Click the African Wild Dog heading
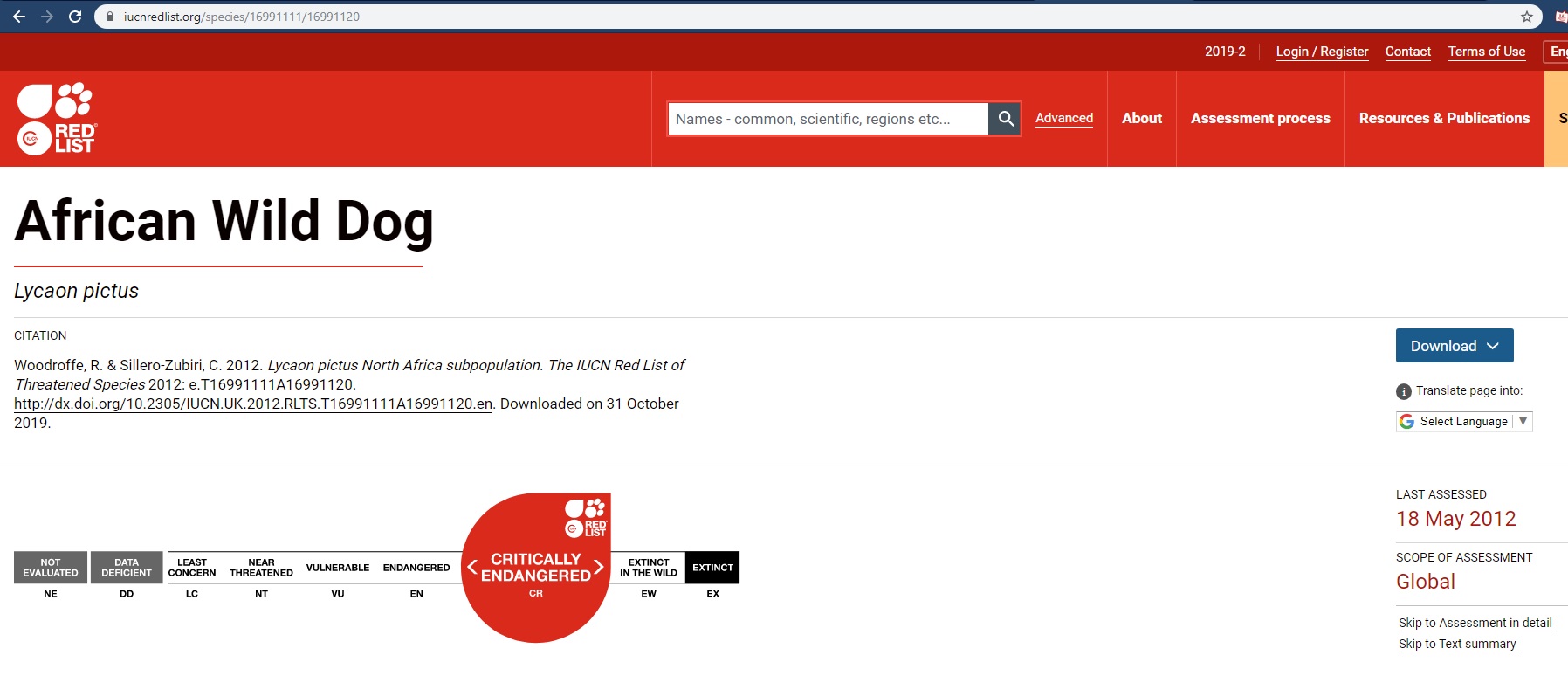 (224, 221)
